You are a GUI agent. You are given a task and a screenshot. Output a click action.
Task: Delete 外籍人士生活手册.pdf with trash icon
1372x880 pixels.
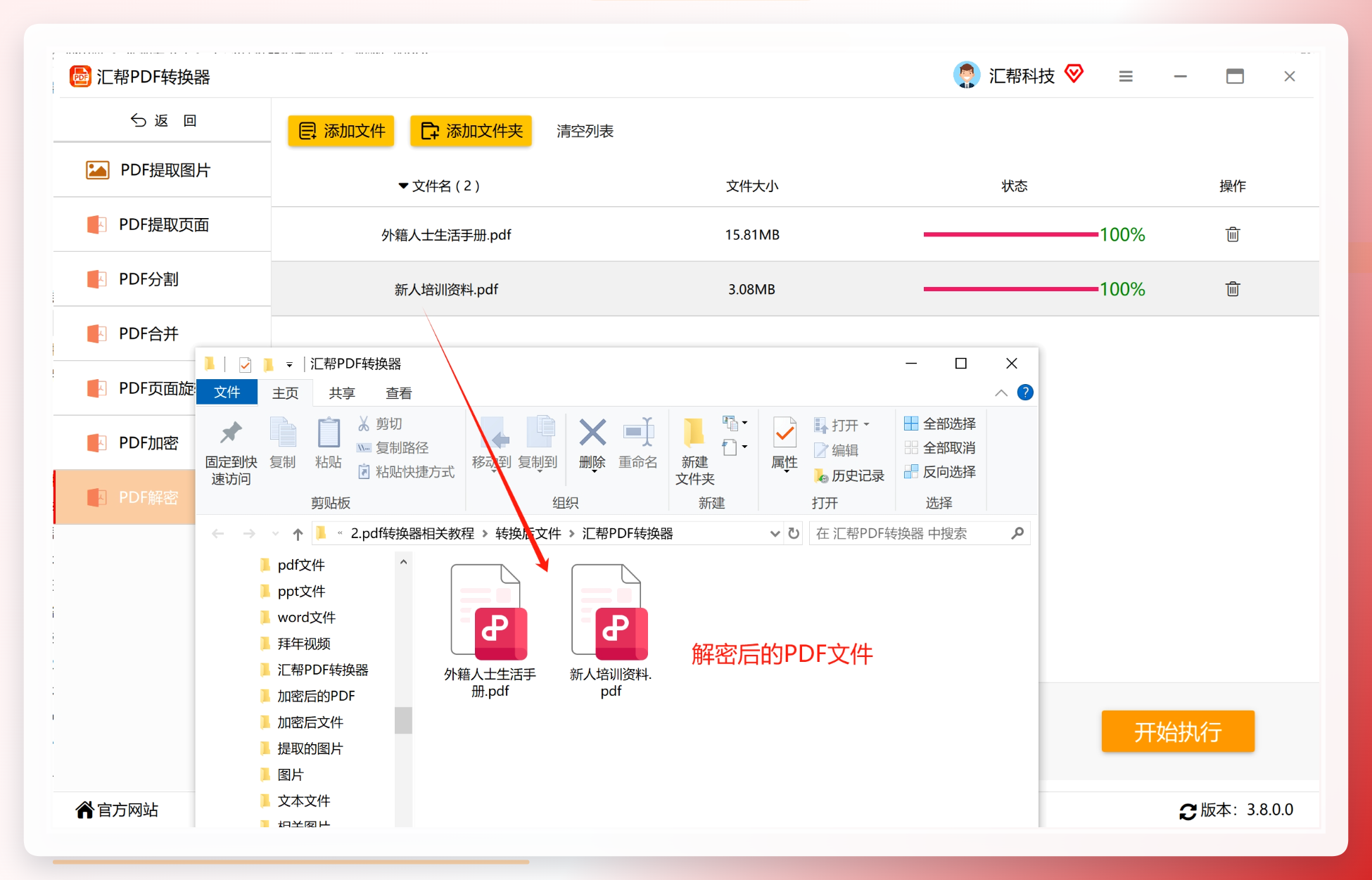tap(1233, 234)
